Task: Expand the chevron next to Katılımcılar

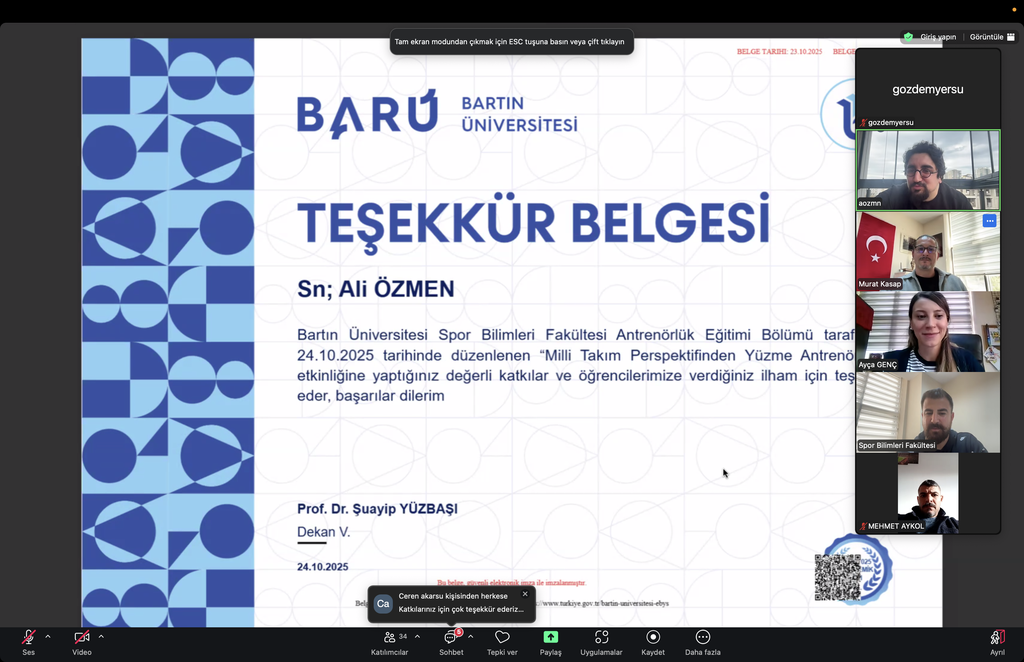Action: pyautogui.click(x=417, y=636)
